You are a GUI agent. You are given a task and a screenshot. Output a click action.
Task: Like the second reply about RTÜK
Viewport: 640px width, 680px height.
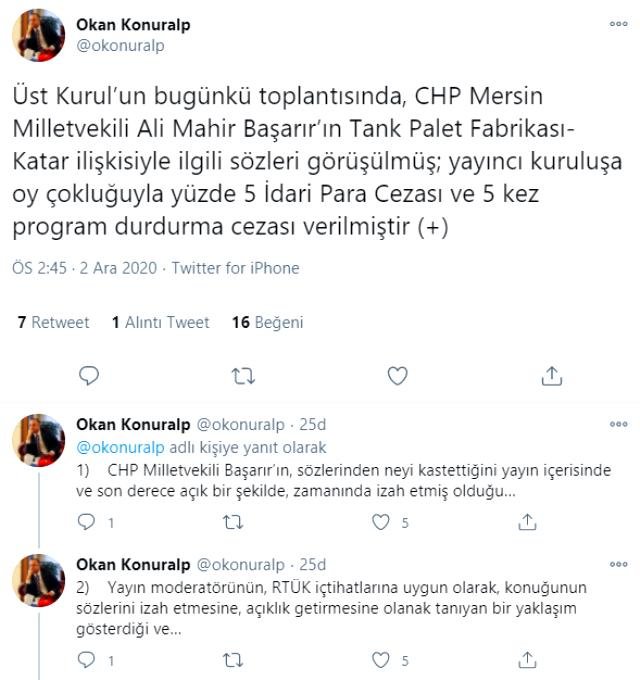(381, 660)
